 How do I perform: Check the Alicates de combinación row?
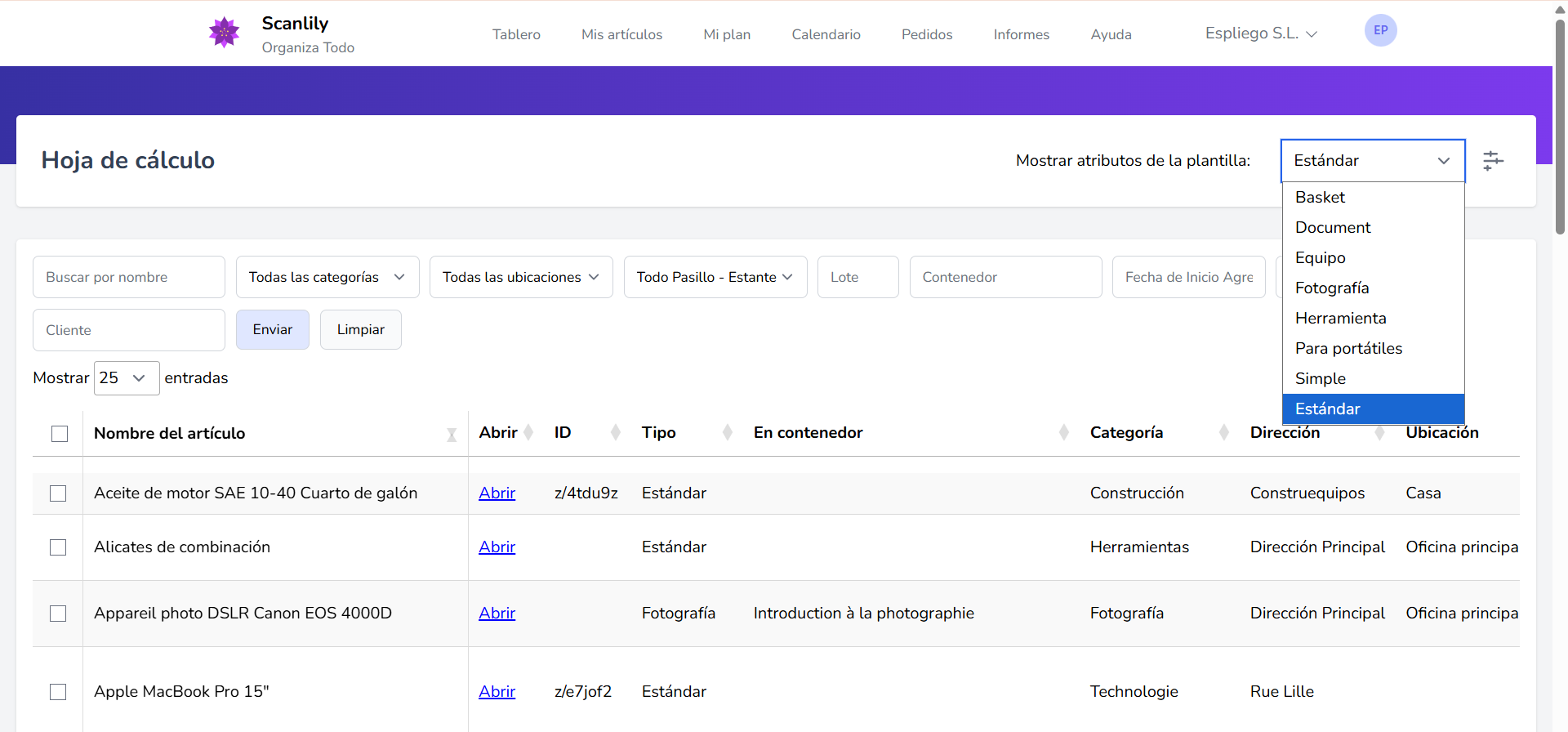(58, 547)
